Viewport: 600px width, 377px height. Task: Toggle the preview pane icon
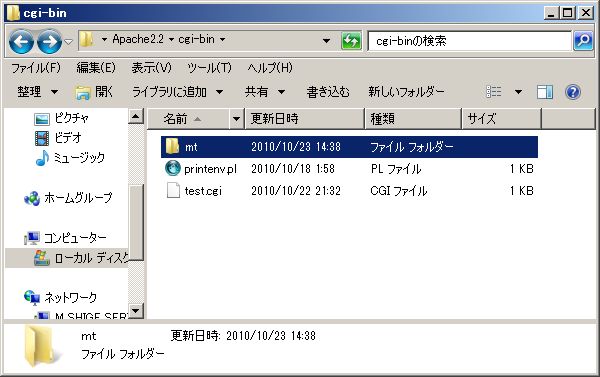pos(545,92)
